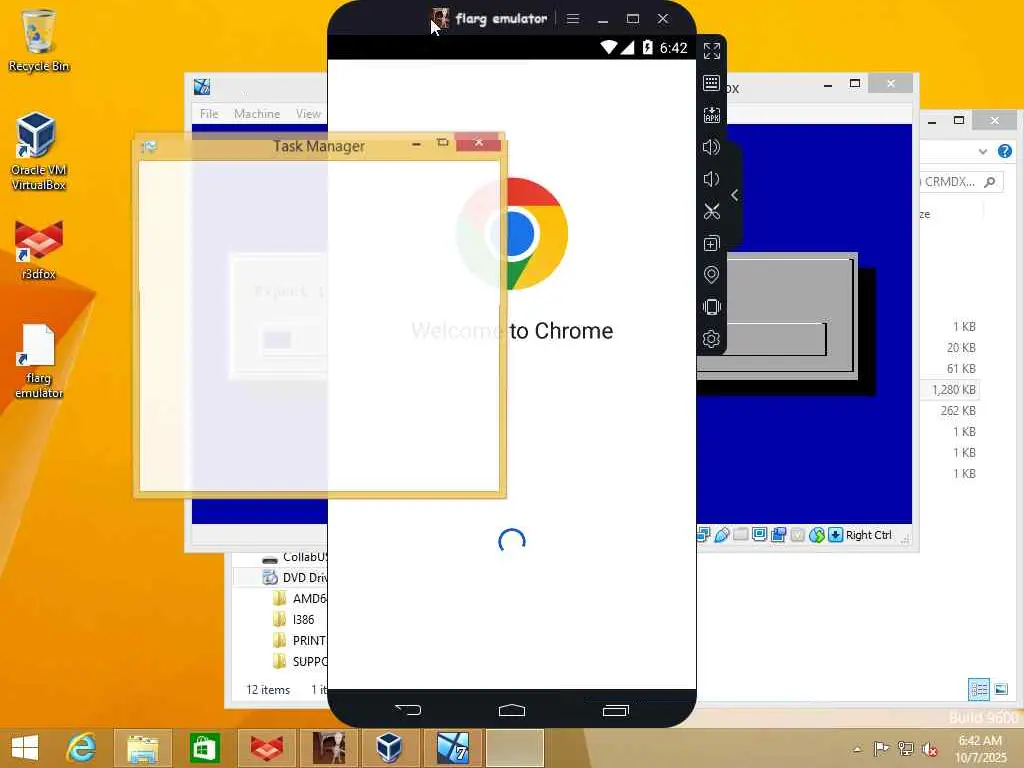Open Windows Store from taskbar
Screen dimensions: 1024x768
click(x=204, y=748)
